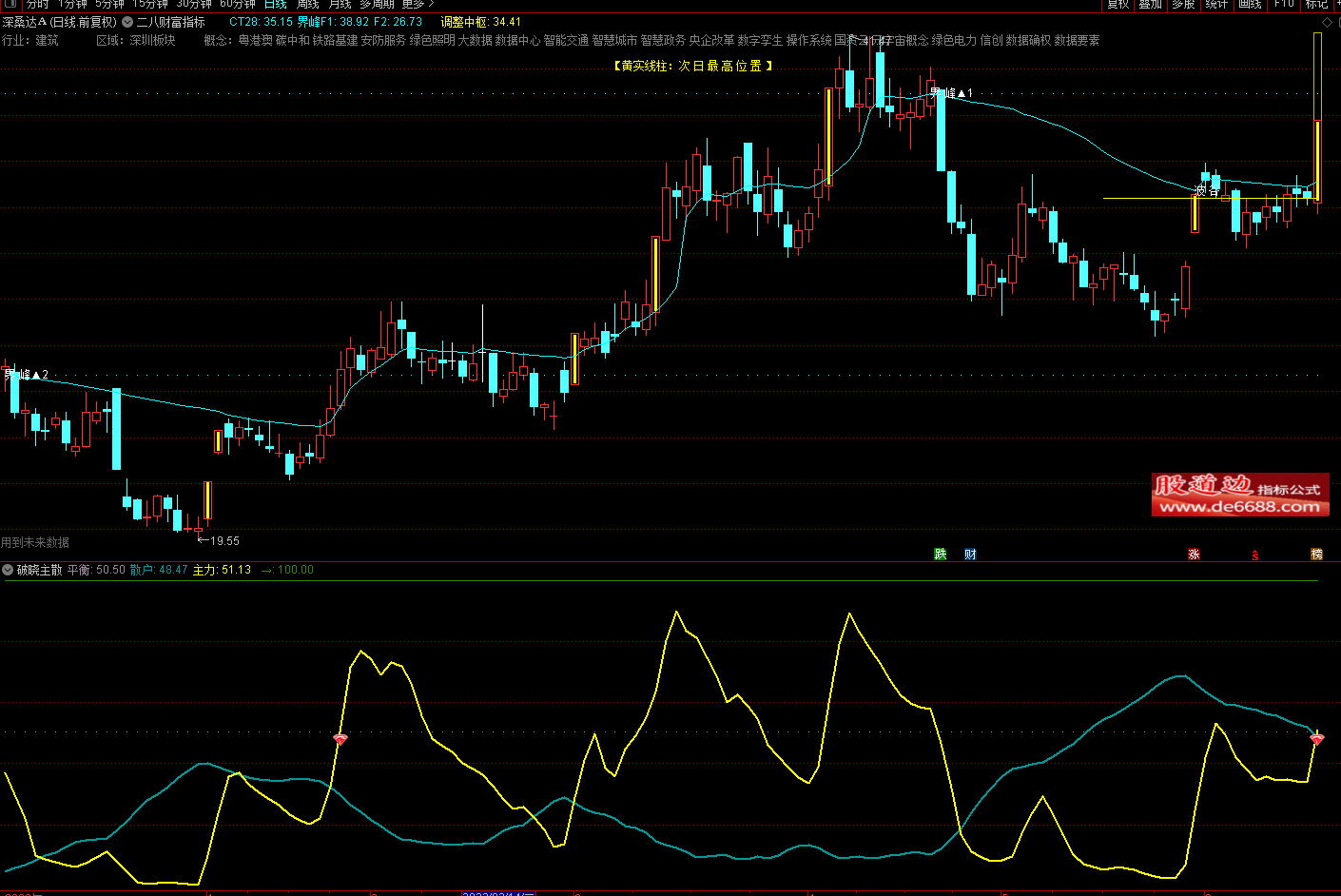The width and height of the screenshot is (1341, 896).
Task: Select the 日线 daily chart tab
Action: 276,4
